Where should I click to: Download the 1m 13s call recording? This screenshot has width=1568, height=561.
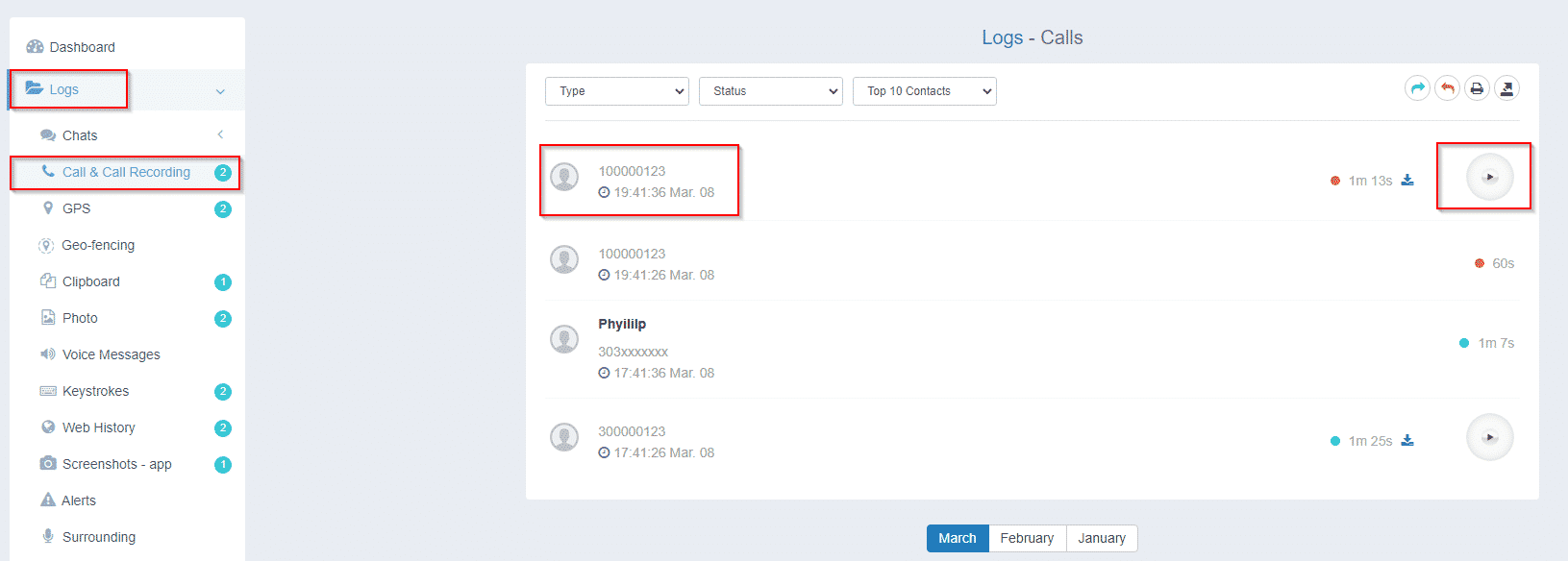[1407, 180]
